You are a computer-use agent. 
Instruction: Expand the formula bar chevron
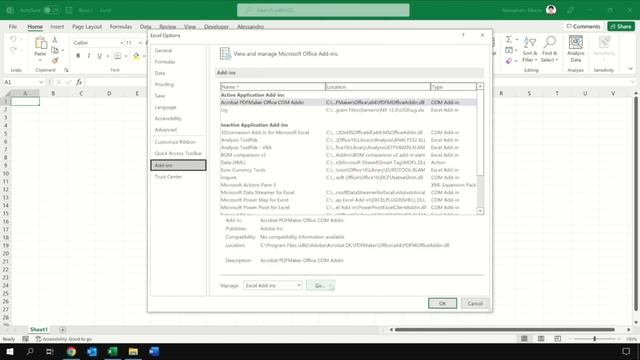click(632, 82)
